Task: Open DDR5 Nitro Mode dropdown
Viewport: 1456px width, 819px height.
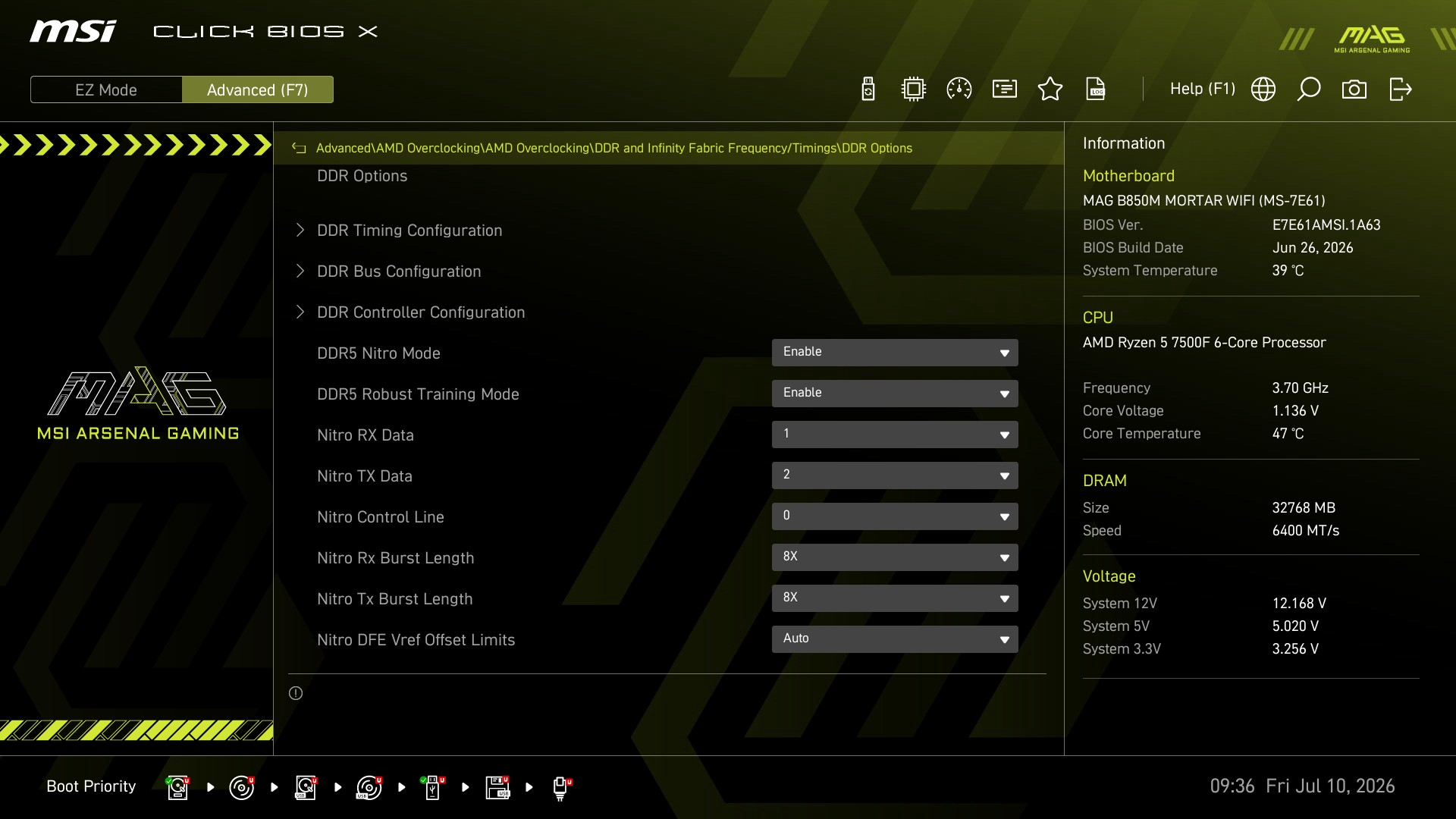Action: (895, 353)
